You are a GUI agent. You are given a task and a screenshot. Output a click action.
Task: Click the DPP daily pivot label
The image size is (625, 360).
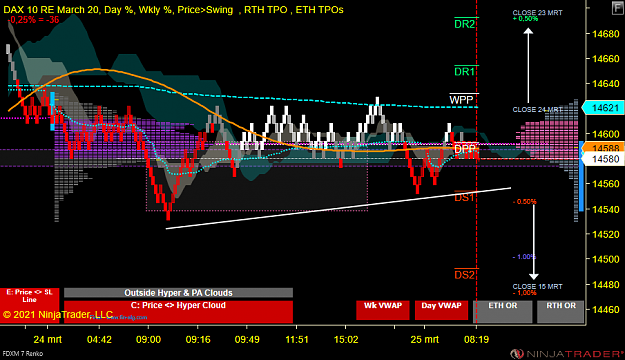465,149
